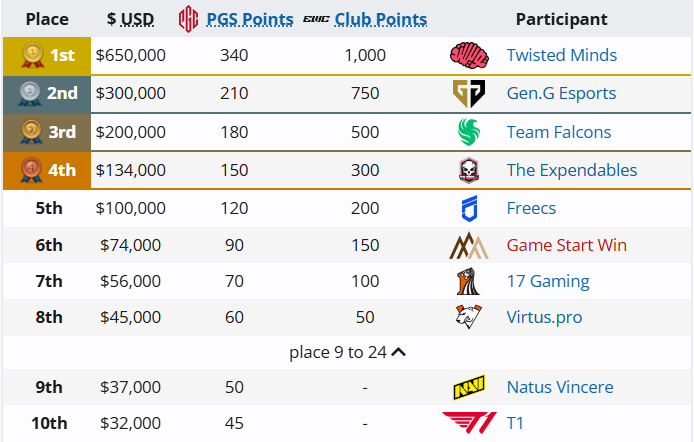Click the USD currency header link
Viewport: 694px width, 442px height.
[140, 19]
